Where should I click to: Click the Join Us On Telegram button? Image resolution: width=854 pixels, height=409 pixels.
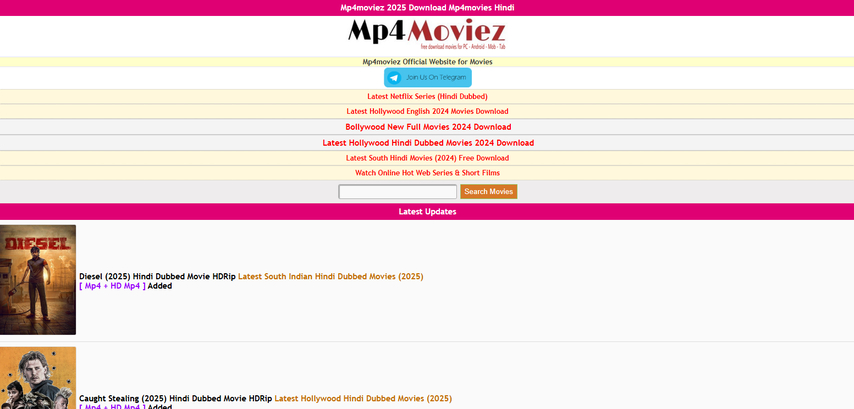coord(428,77)
